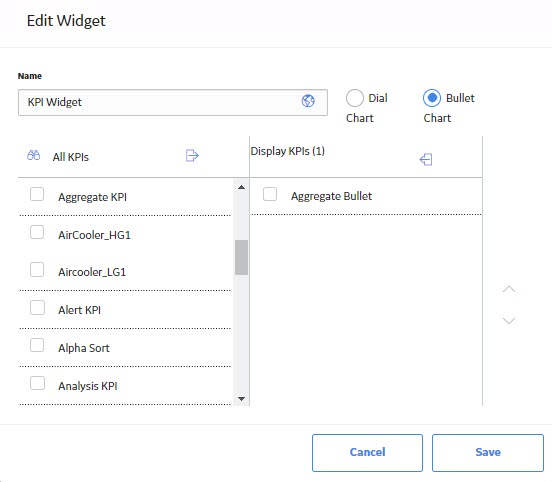Click the binoculars search icon for All KPIs
This screenshot has height=482, width=552.
pos(33,155)
